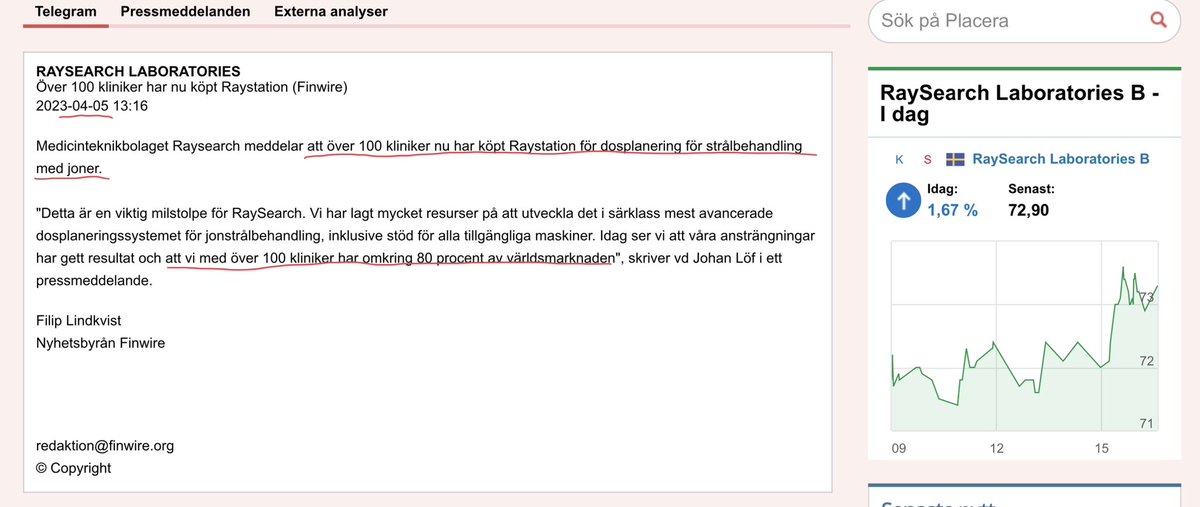Image resolution: width=1200 pixels, height=507 pixels.
Task: Click the 1,67 % change value
Action: [952, 210]
